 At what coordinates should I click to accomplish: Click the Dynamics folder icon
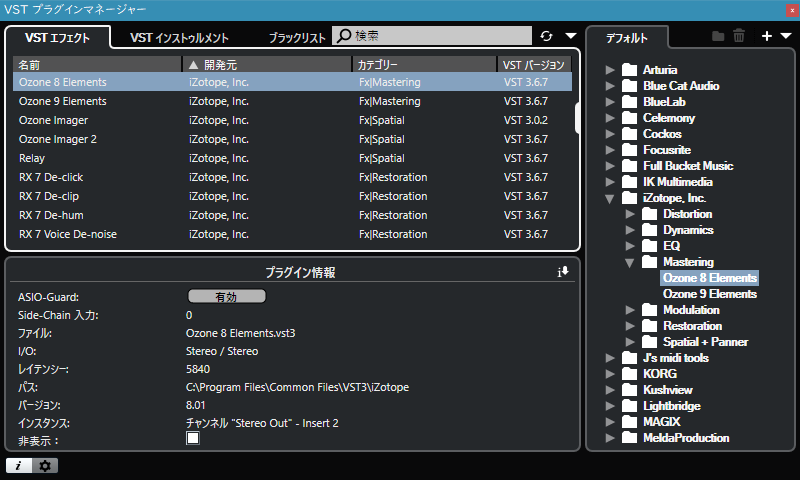click(649, 230)
